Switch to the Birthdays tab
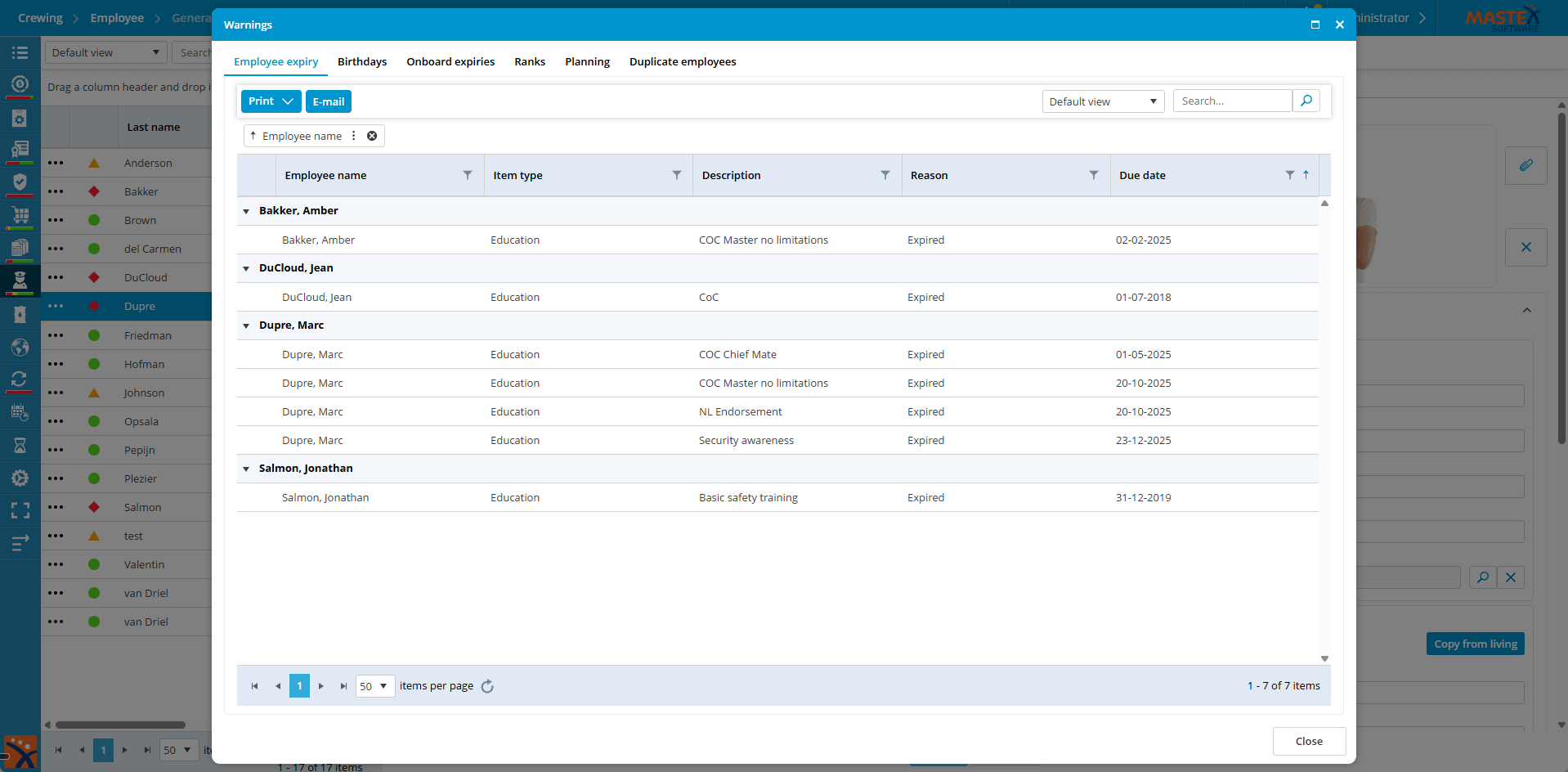 [362, 61]
